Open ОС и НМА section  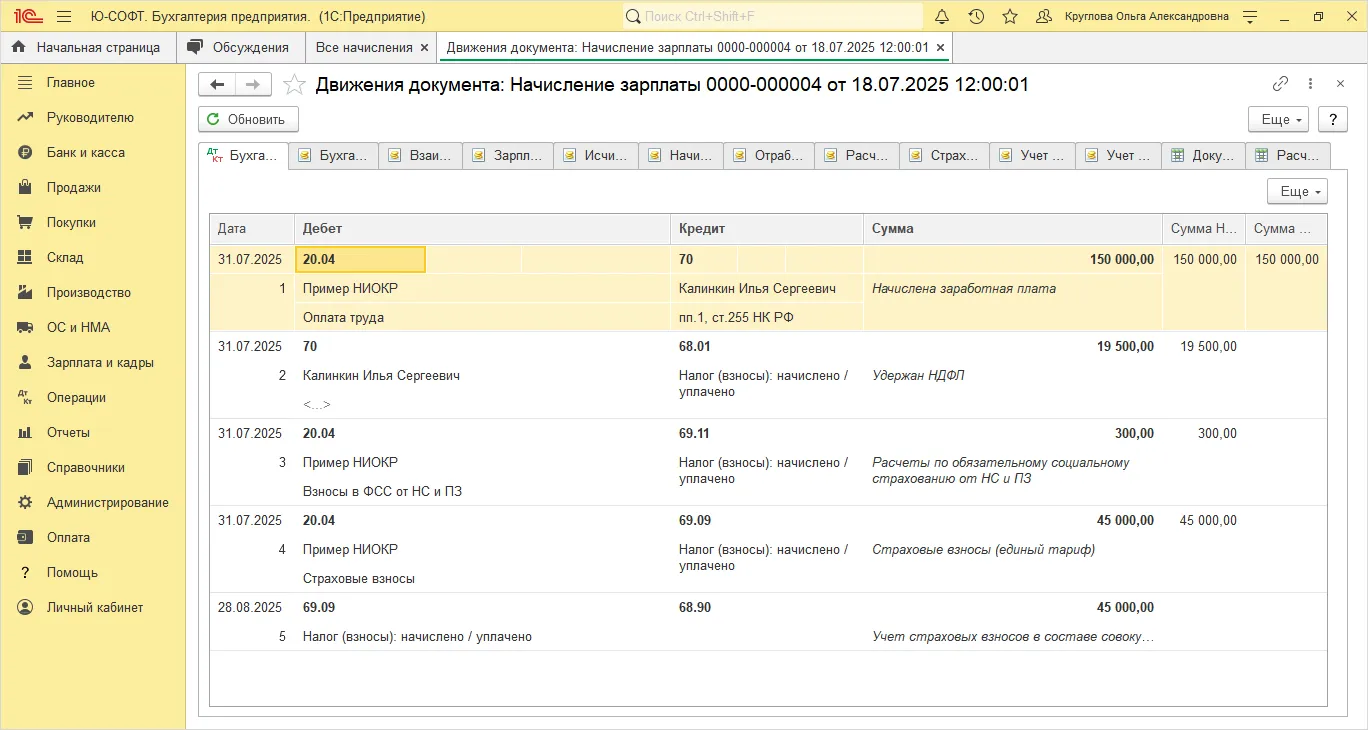tap(93, 327)
